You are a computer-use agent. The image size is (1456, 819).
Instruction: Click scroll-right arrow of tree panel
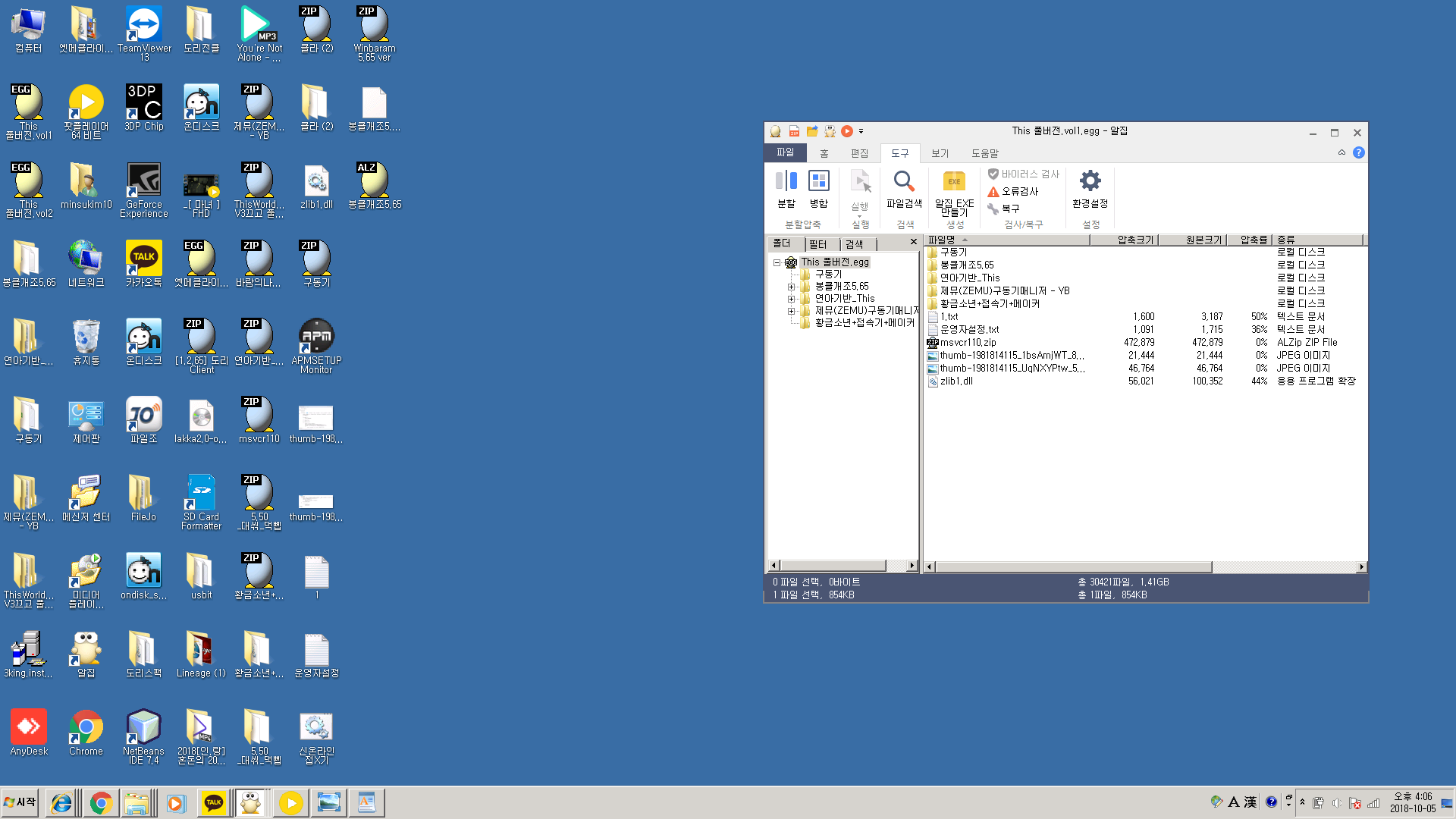pos(912,566)
